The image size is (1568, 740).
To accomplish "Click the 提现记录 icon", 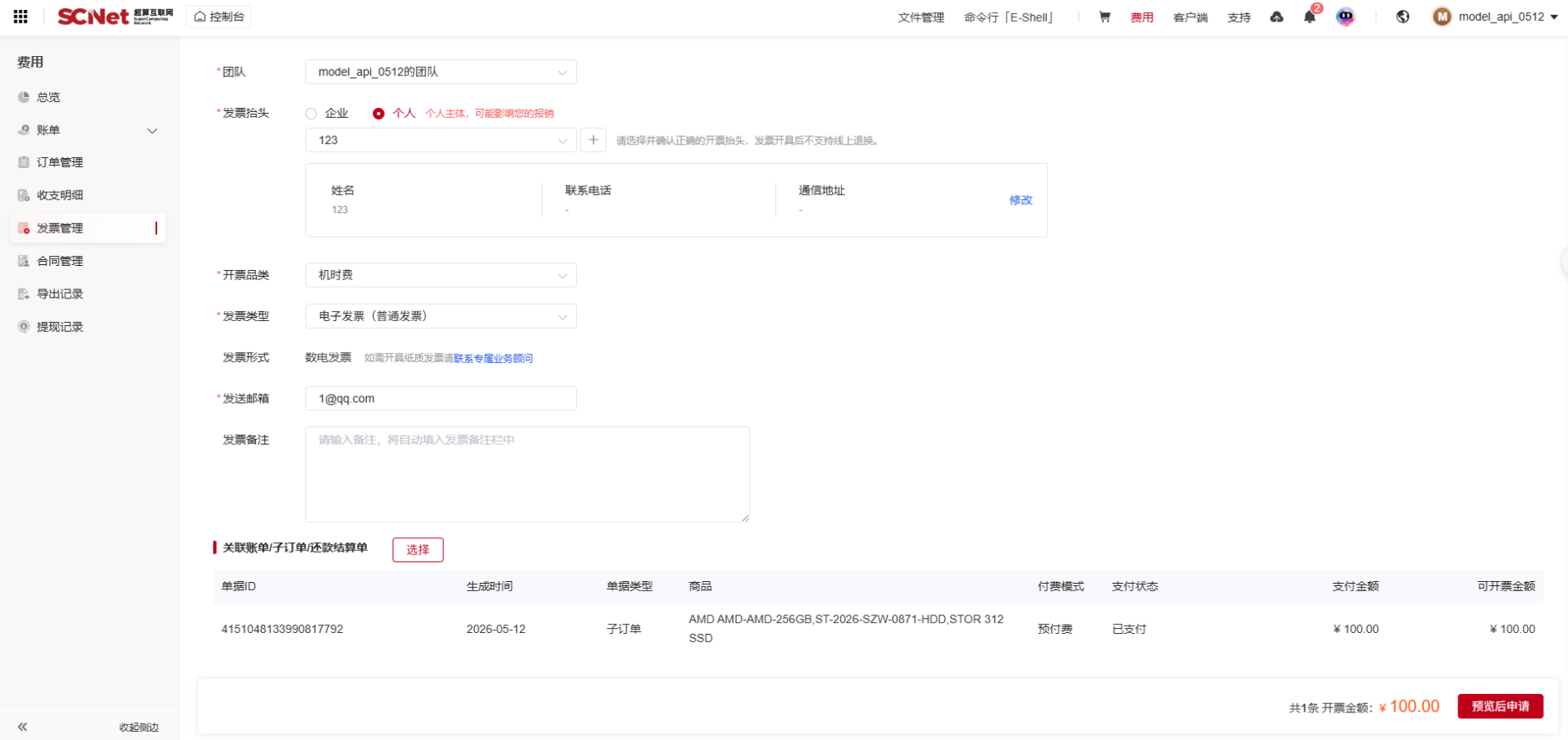I will (x=23, y=326).
